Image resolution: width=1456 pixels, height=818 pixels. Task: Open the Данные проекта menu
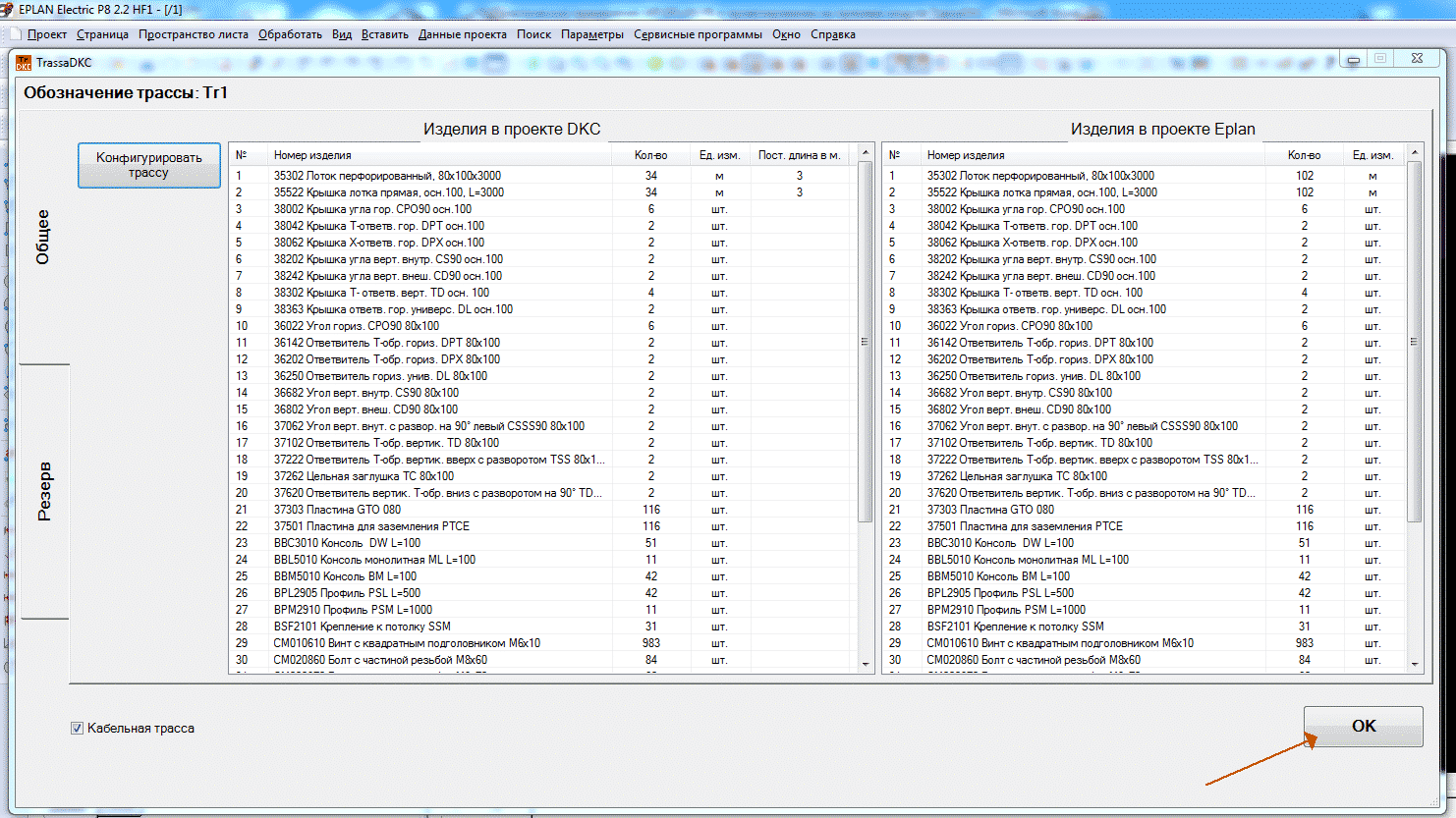(463, 34)
